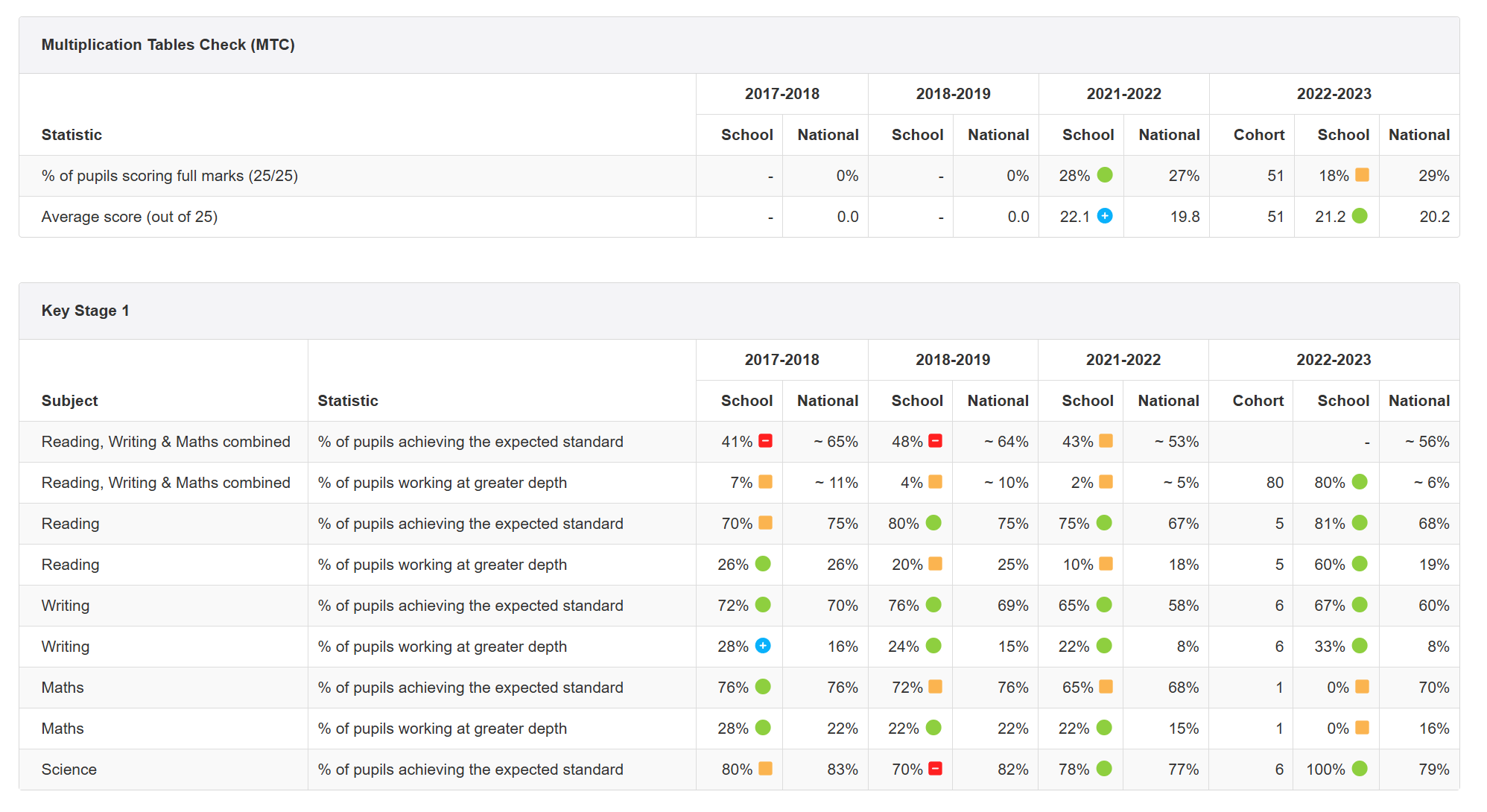The width and height of the screenshot is (1487, 812).
Task: Click blue plus icon beside 22.1 average score
Action: coord(1105,216)
